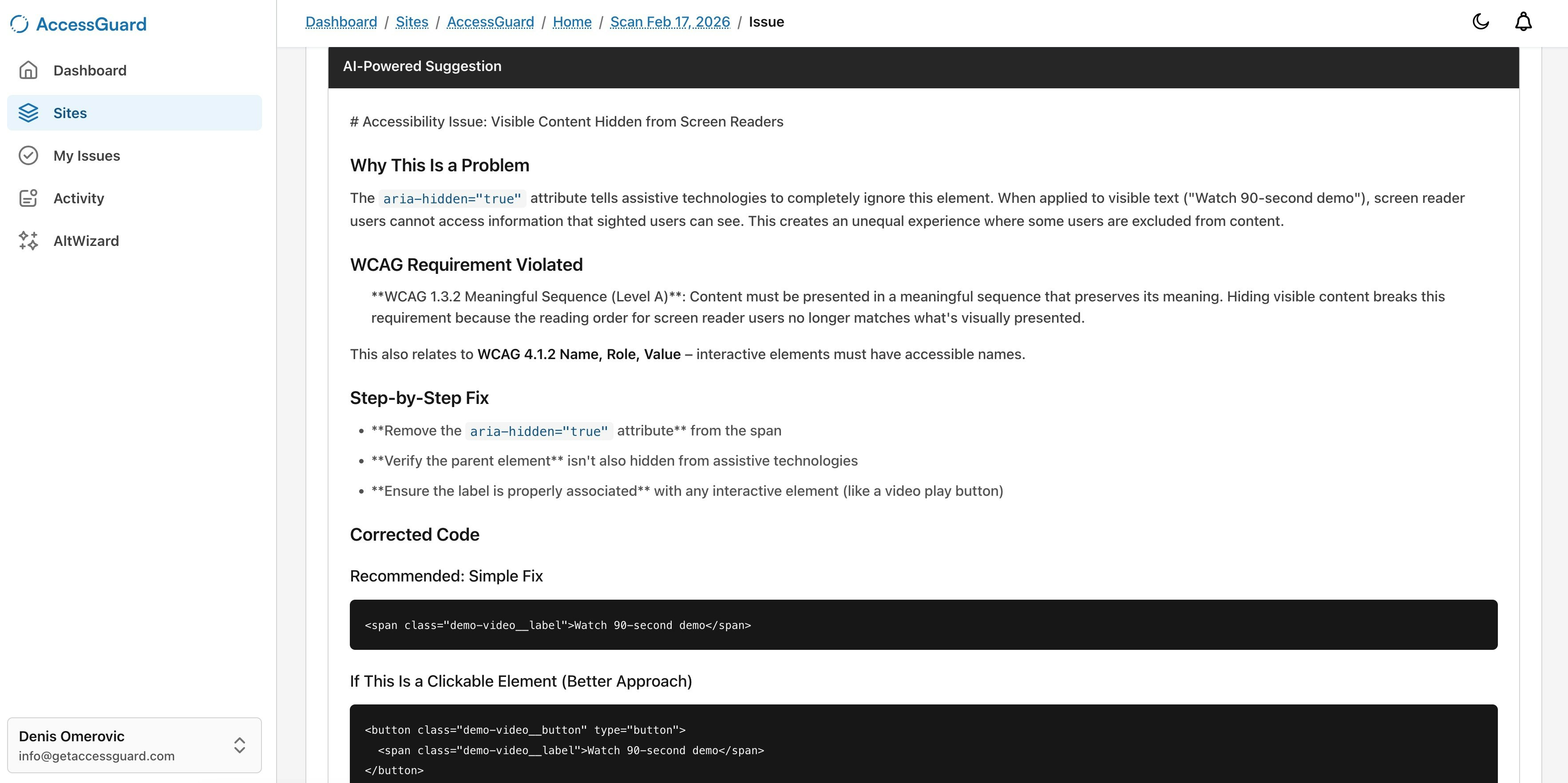Click the user menu chevron arrows
Image resolution: width=1568 pixels, height=783 pixels.
[239, 745]
